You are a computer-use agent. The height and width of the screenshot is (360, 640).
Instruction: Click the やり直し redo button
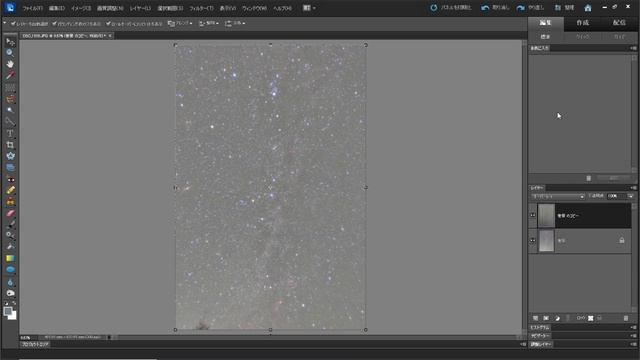pos(530,8)
